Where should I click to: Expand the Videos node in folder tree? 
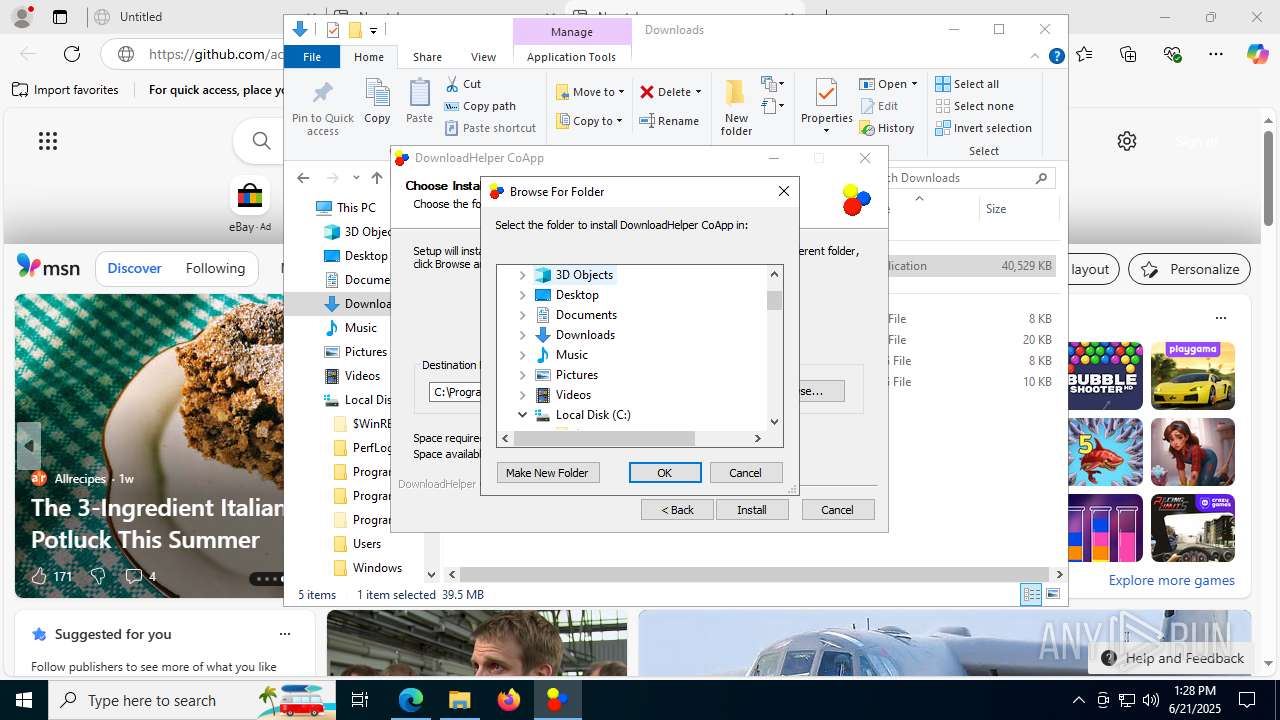[x=522, y=395]
